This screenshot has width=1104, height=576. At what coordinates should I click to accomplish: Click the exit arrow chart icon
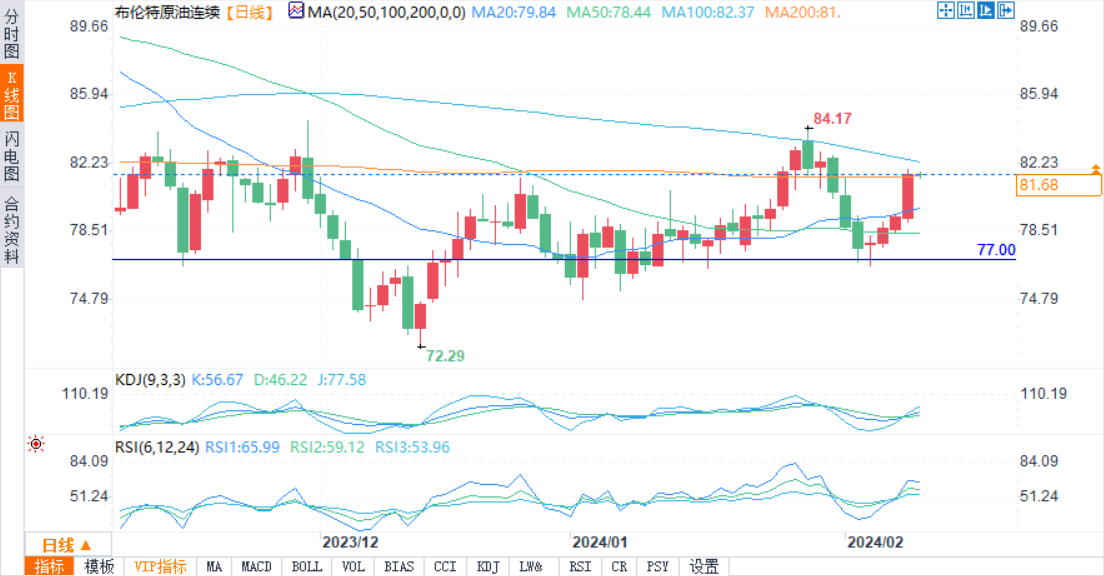coord(1004,12)
